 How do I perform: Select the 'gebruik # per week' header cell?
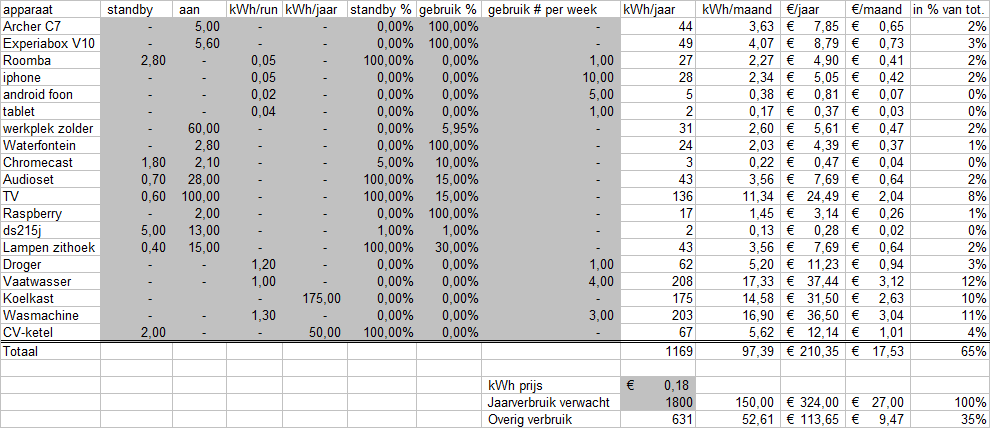coord(551,9)
